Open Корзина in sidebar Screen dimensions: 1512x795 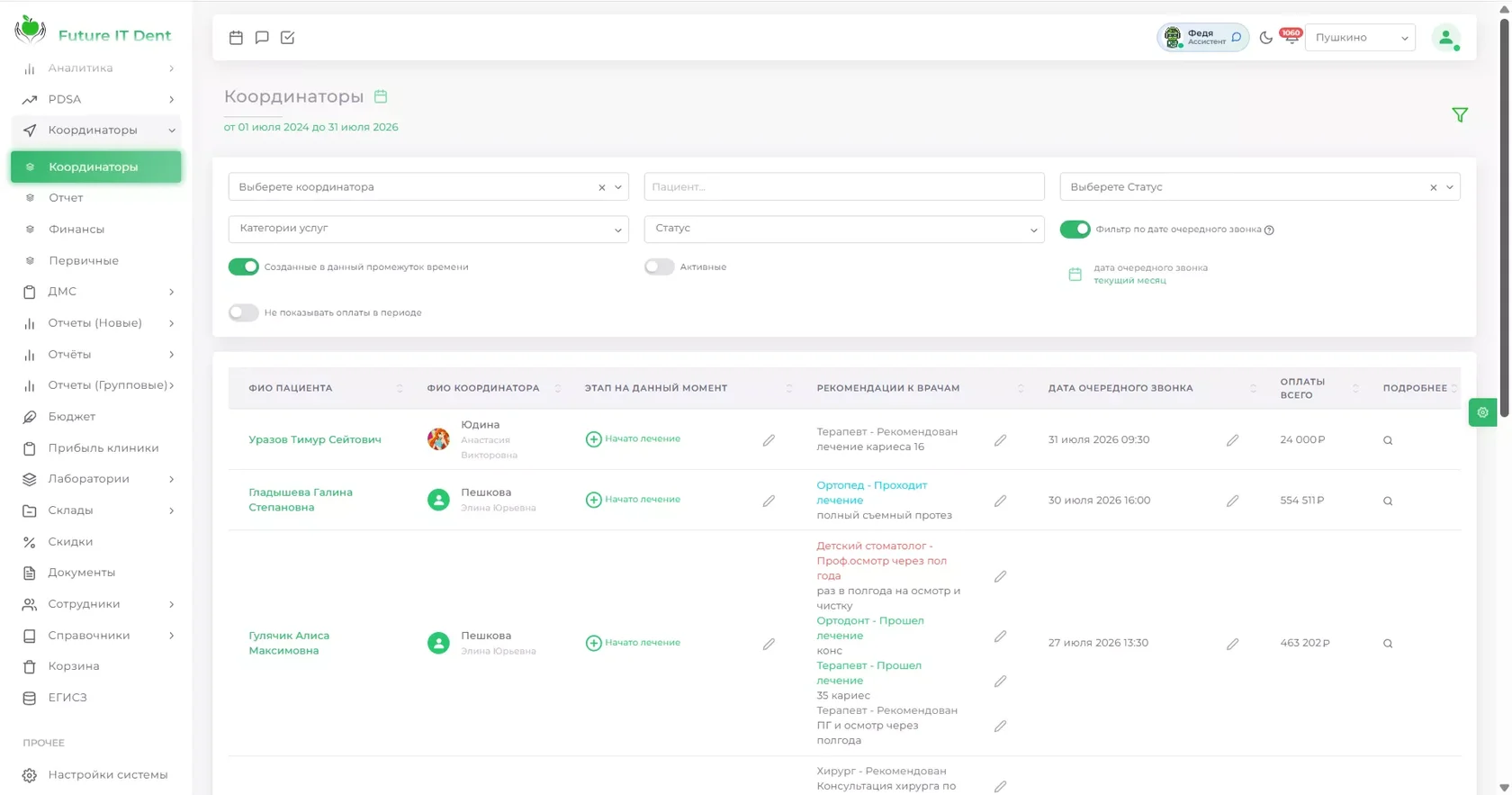click(x=96, y=666)
